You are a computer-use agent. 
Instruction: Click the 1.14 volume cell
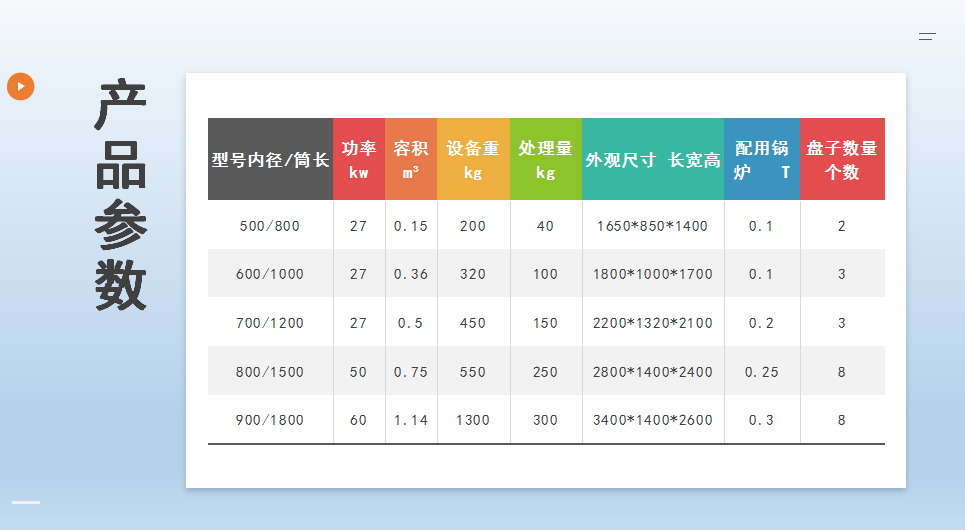click(x=411, y=420)
